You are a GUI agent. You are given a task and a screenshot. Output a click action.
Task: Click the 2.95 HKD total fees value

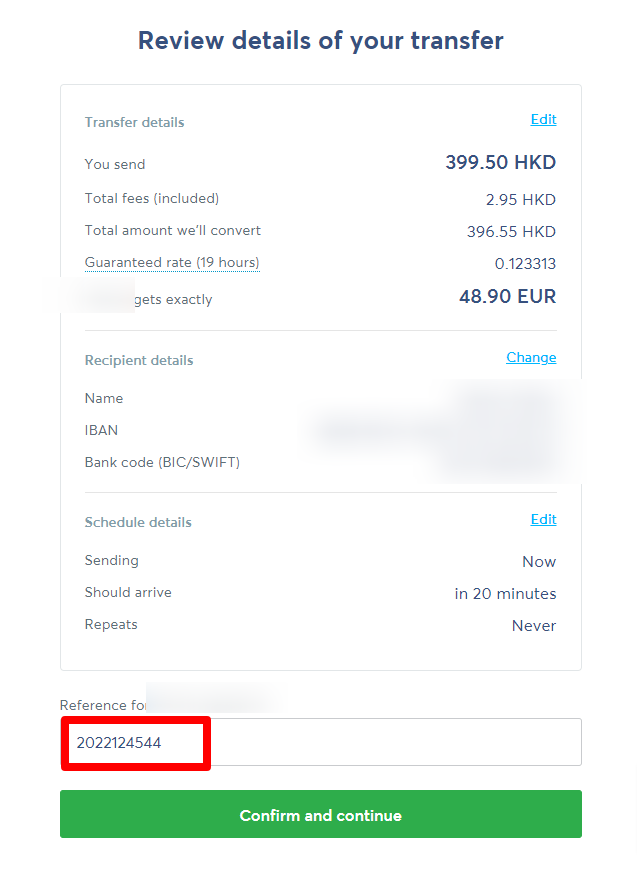coord(520,200)
